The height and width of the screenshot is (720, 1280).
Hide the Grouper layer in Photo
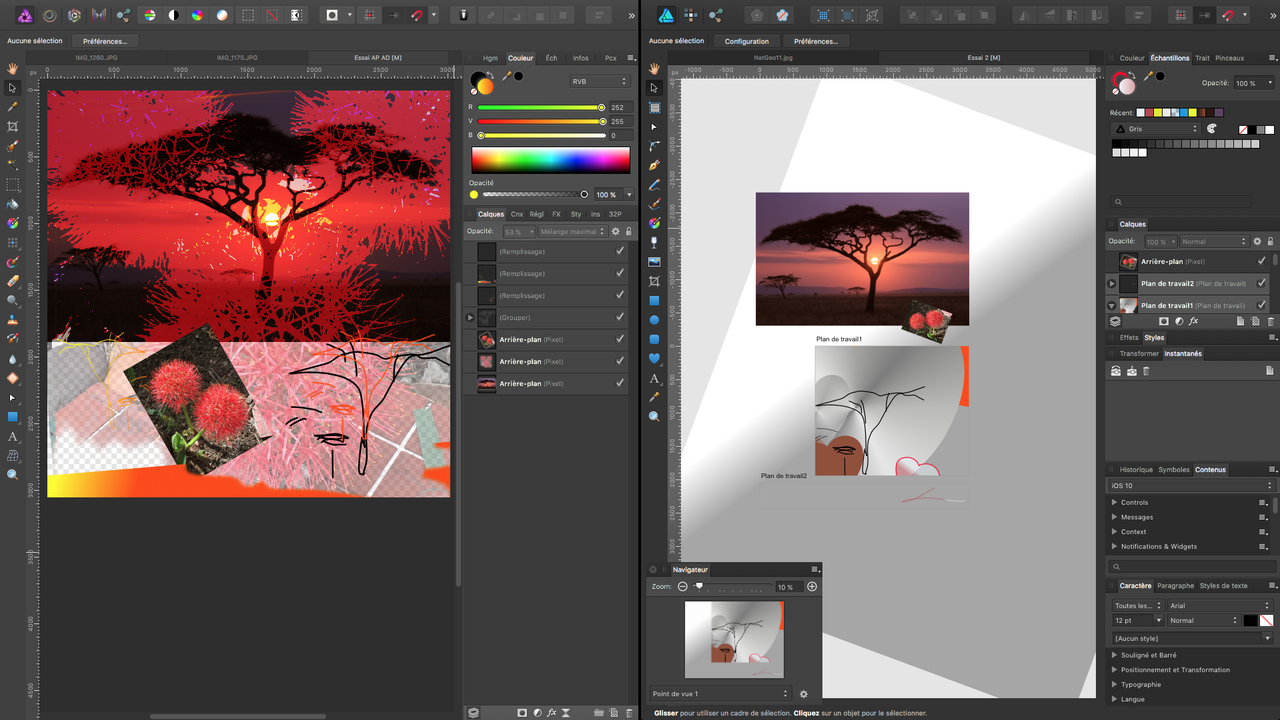click(x=620, y=317)
